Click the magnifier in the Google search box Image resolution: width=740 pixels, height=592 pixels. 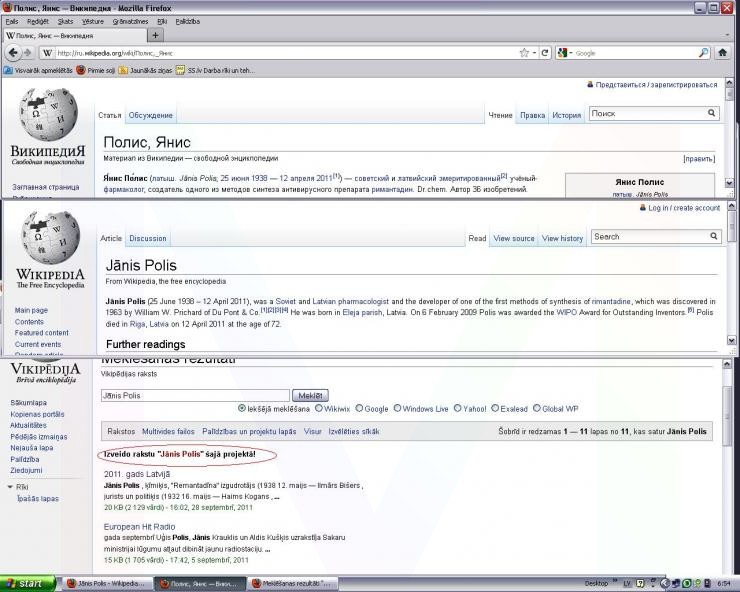[704, 53]
